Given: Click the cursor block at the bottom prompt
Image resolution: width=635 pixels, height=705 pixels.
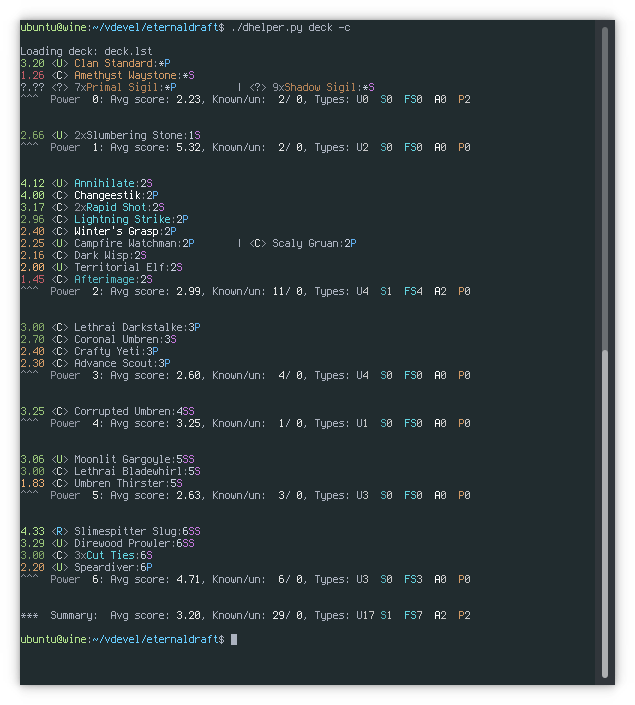Looking at the screenshot, I should click(234, 639).
